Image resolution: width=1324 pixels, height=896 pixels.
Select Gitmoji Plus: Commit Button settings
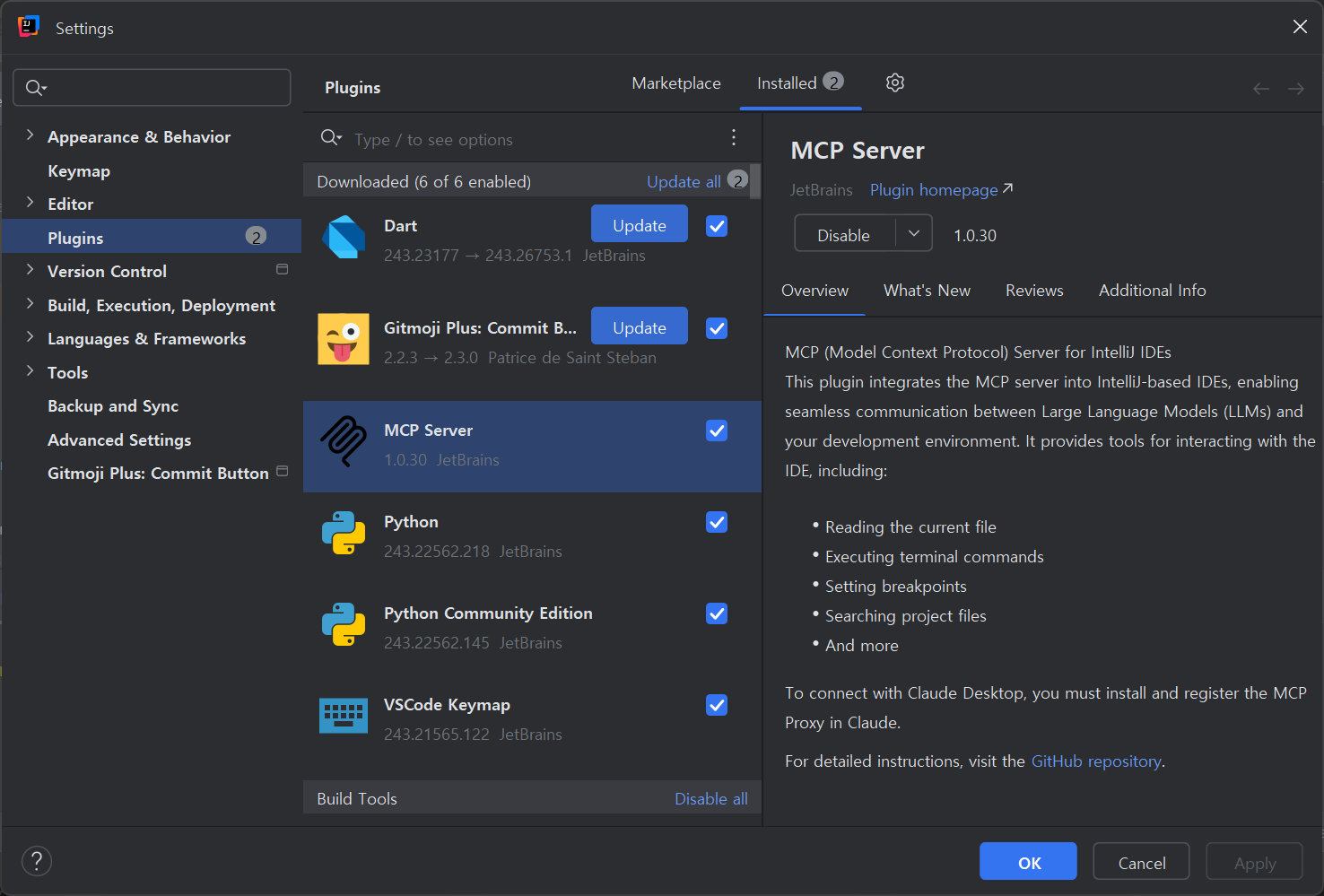[x=158, y=473]
